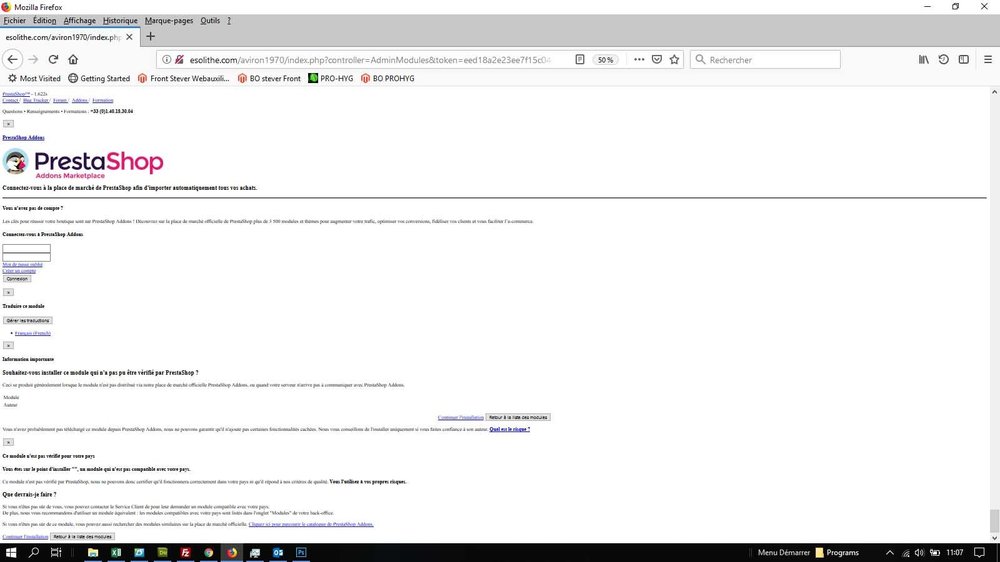Open the Formation link
Image resolution: width=1000 pixels, height=562 pixels.
[x=102, y=100]
